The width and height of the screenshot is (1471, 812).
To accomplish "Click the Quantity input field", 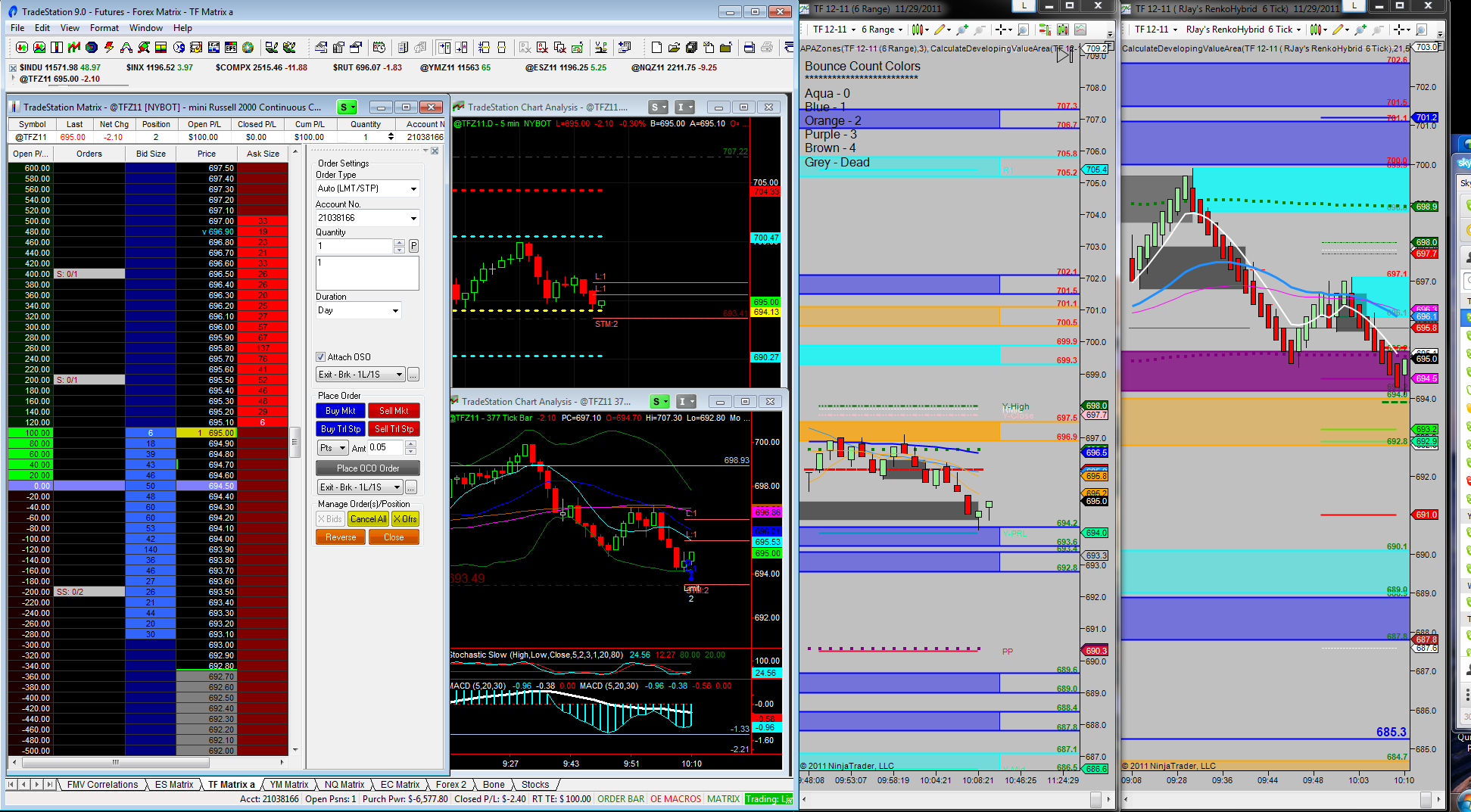I will [x=355, y=246].
